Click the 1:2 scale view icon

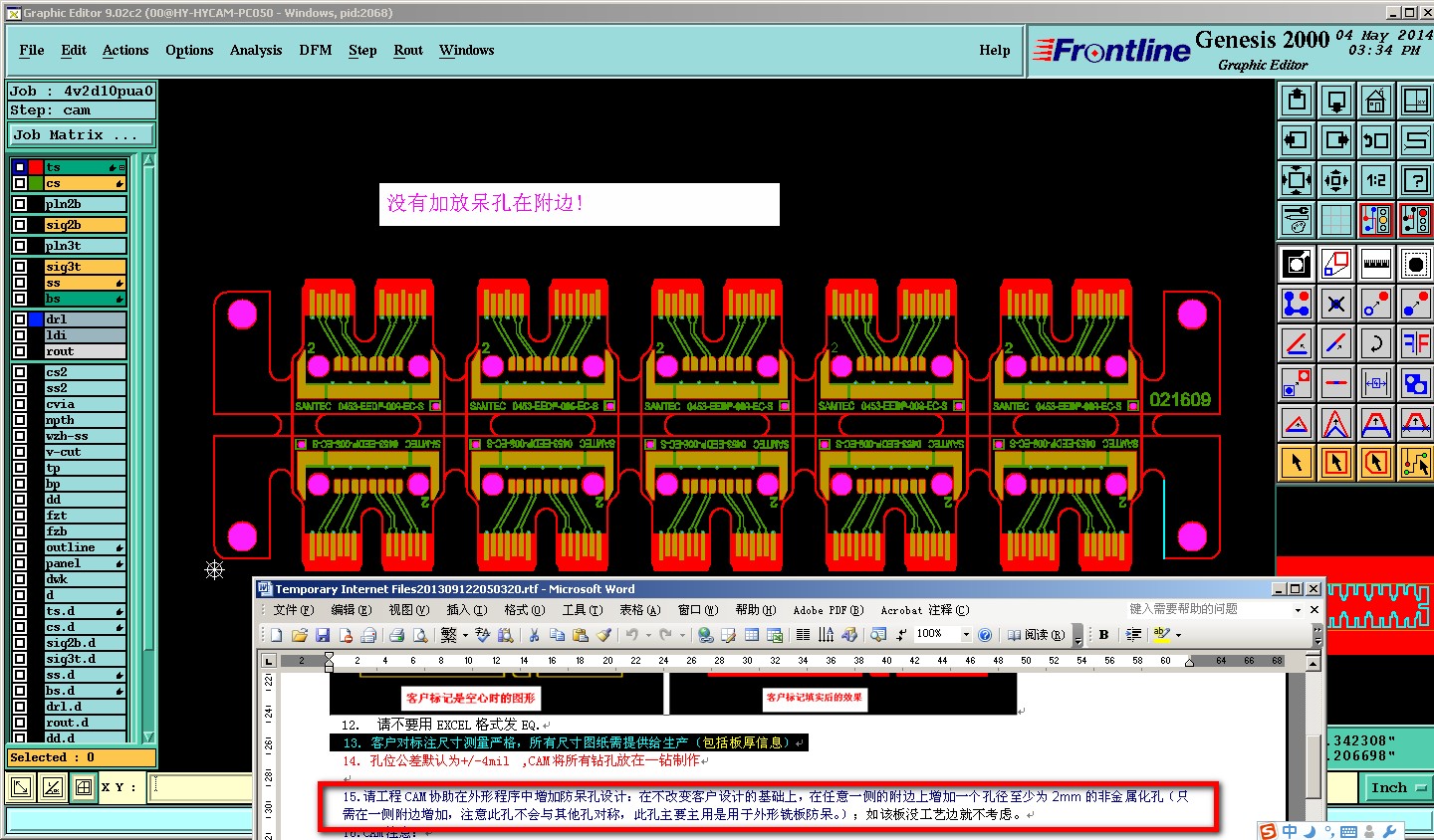click(x=1376, y=180)
